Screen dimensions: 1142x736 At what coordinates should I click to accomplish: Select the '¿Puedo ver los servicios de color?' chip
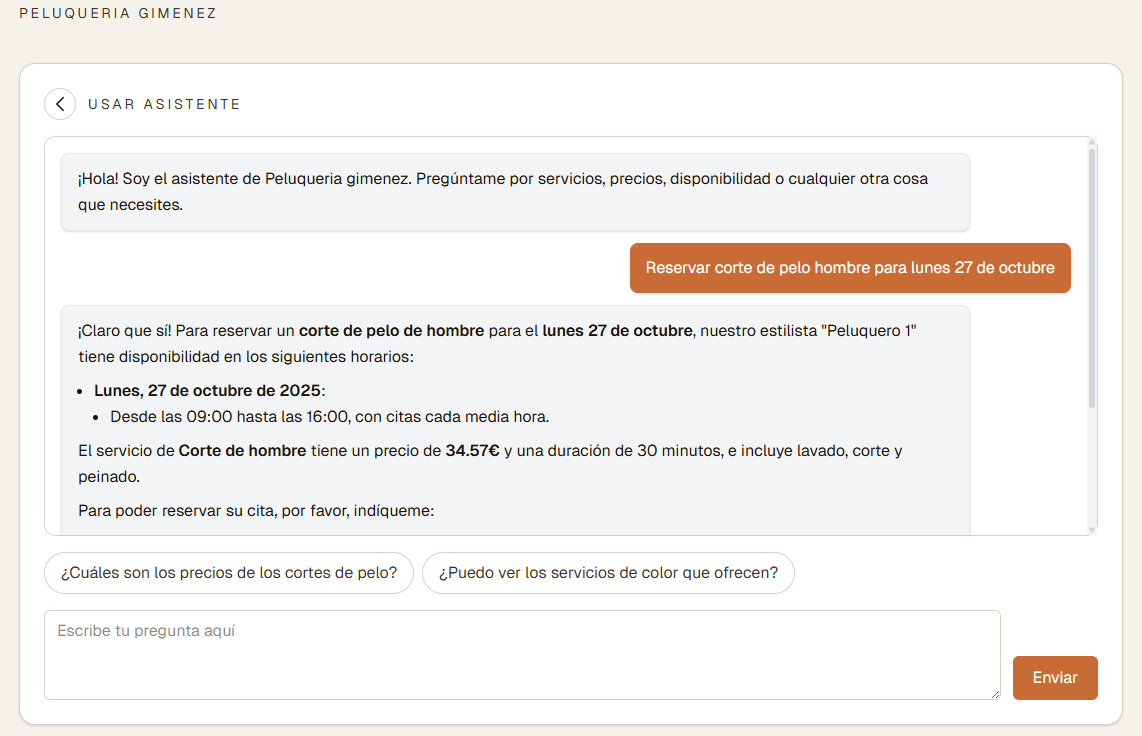(608, 573)
